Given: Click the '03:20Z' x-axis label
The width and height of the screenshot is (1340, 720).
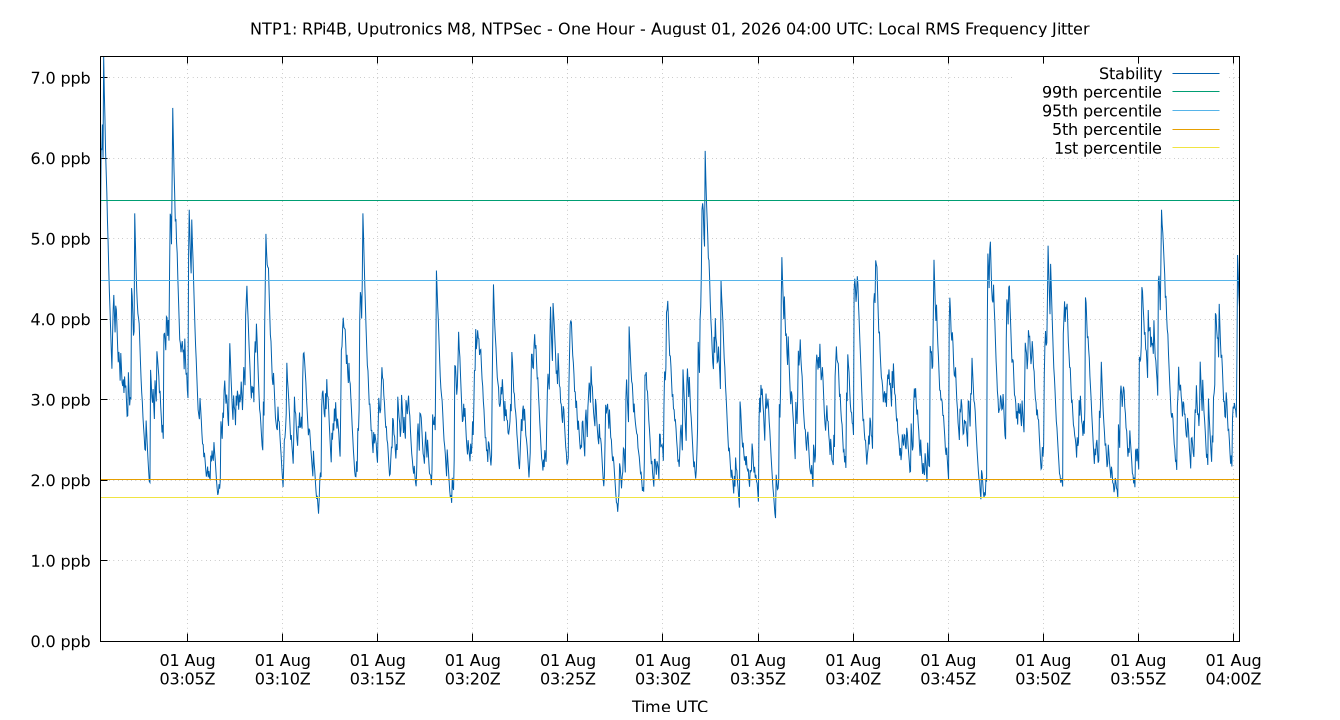Looking at the screenshot, I should [x=472, y=679].
